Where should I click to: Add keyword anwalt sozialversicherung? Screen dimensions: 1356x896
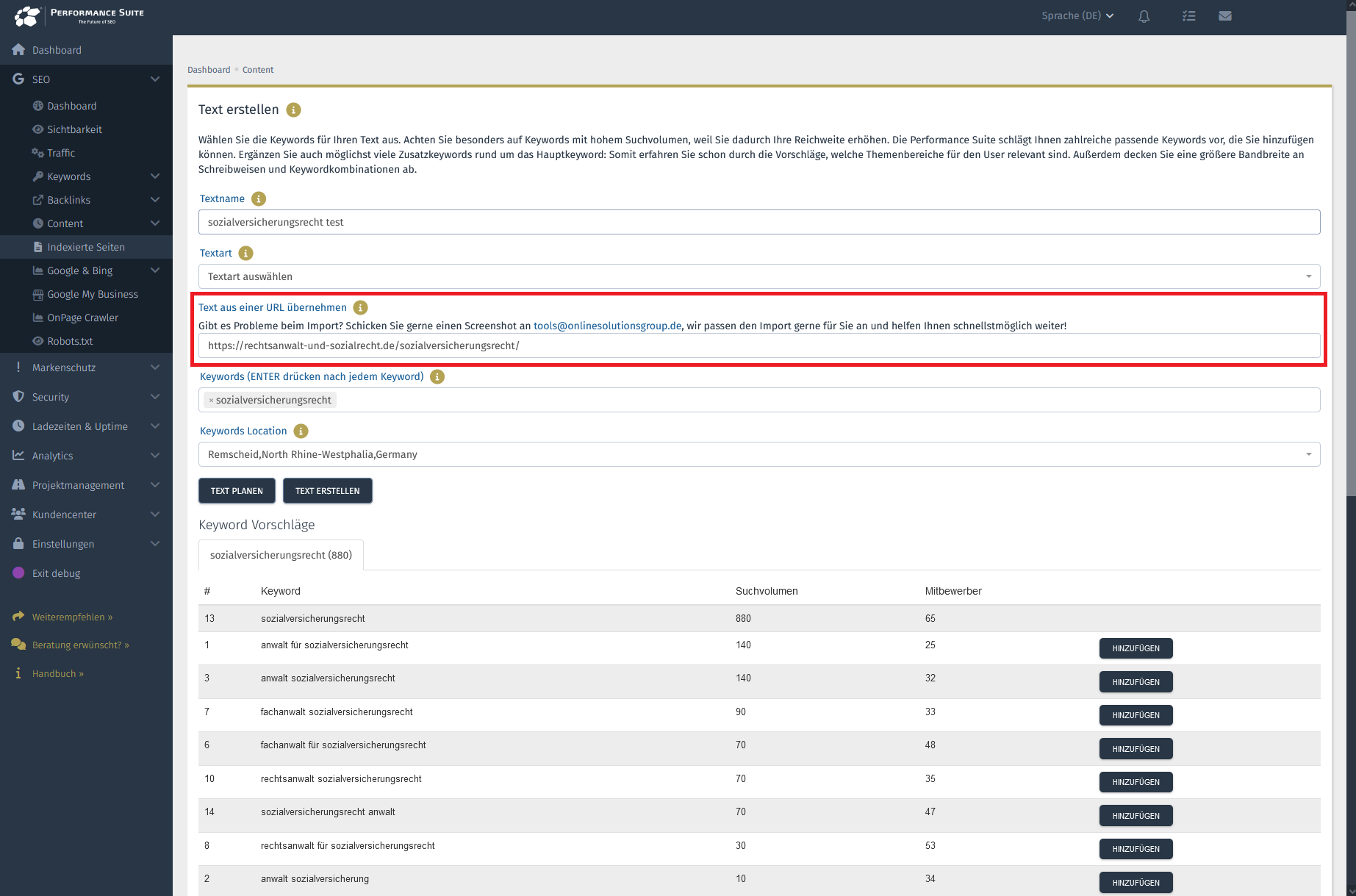coord(1136,883)
